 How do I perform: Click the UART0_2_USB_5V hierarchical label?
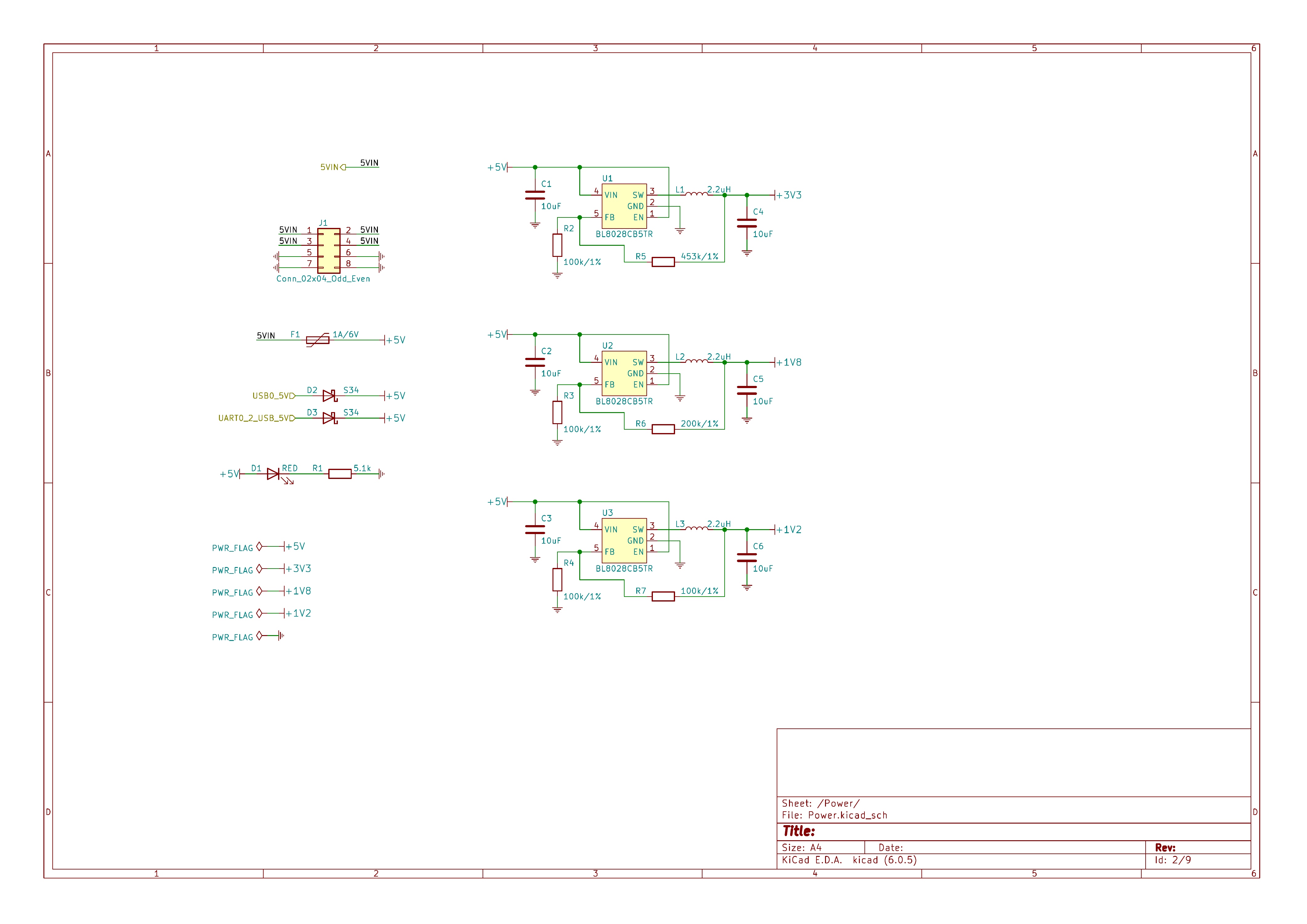point(257,418)
